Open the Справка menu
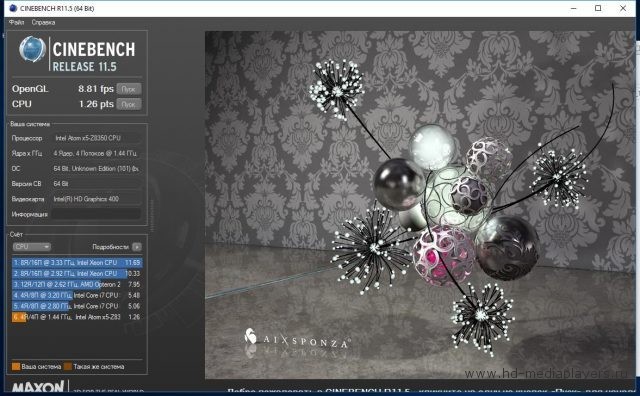Image resolution: width=640 pixels, height=396 pixels. pyautogui.click(x=43, y=22)
